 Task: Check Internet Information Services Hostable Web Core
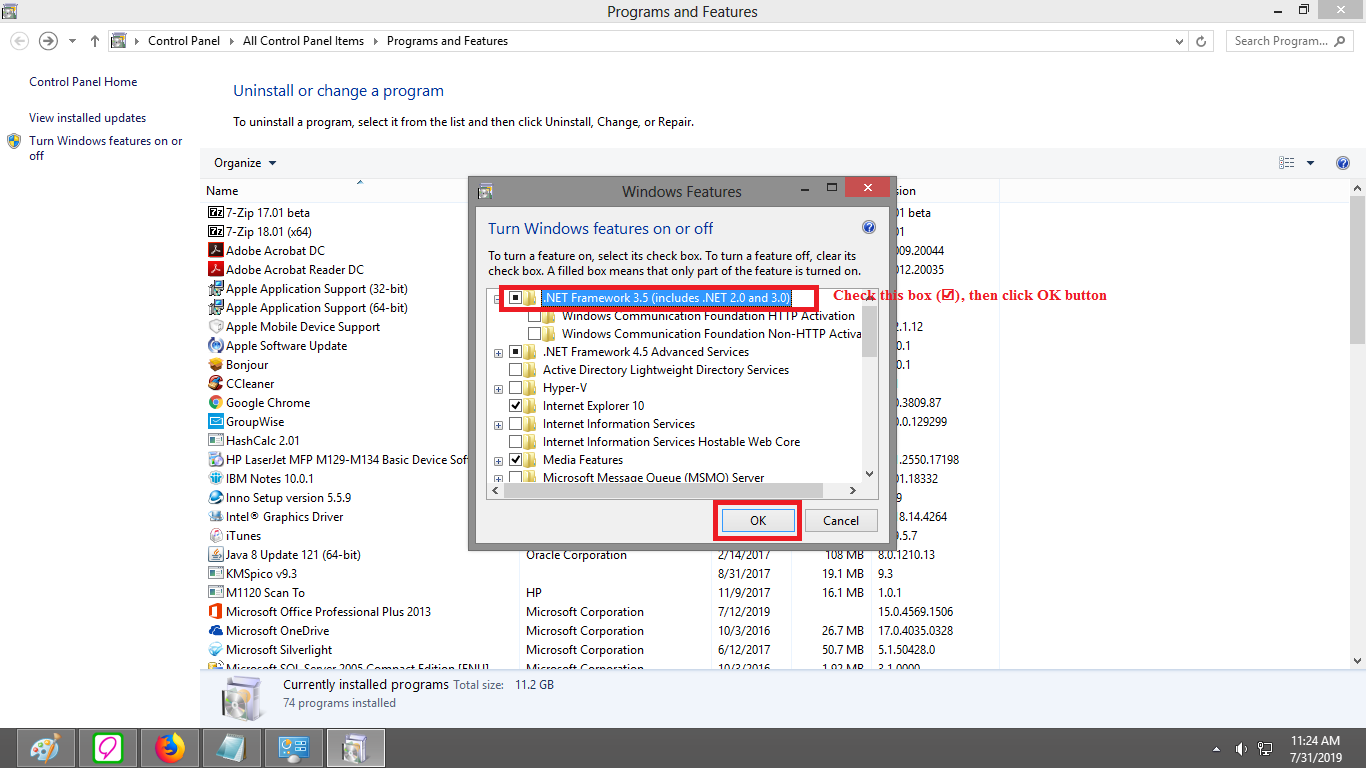point(515,442)
